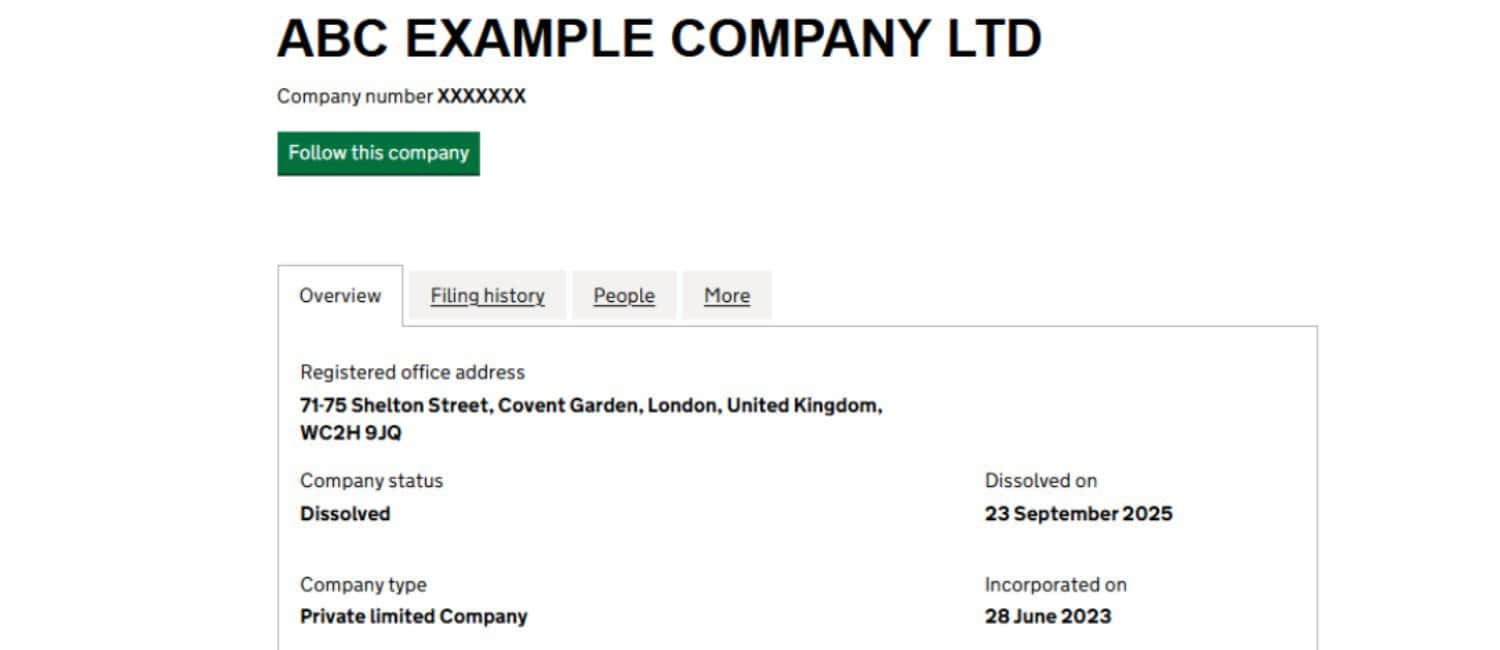Select the Shelton Street address line
Image resolution: width=1500 pixels, height=650 pixels.
(x=591, y=405)
